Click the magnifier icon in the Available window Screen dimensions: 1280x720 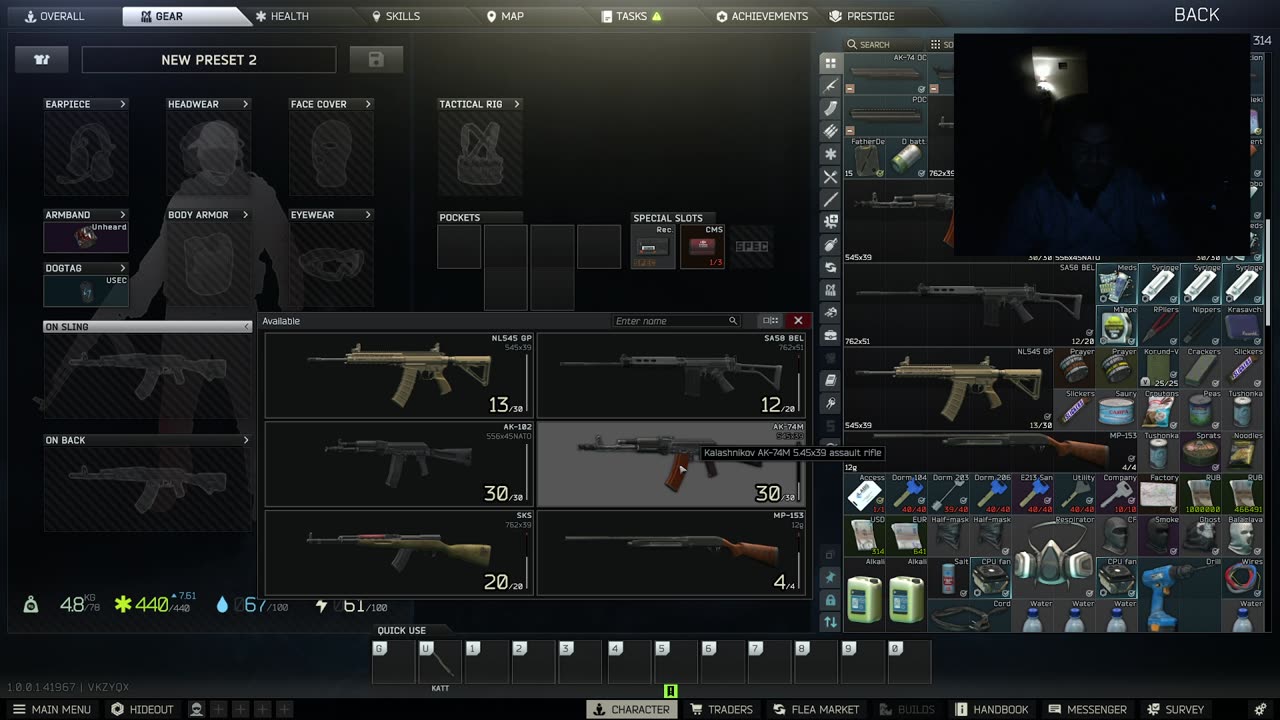(x=733, y=321)
